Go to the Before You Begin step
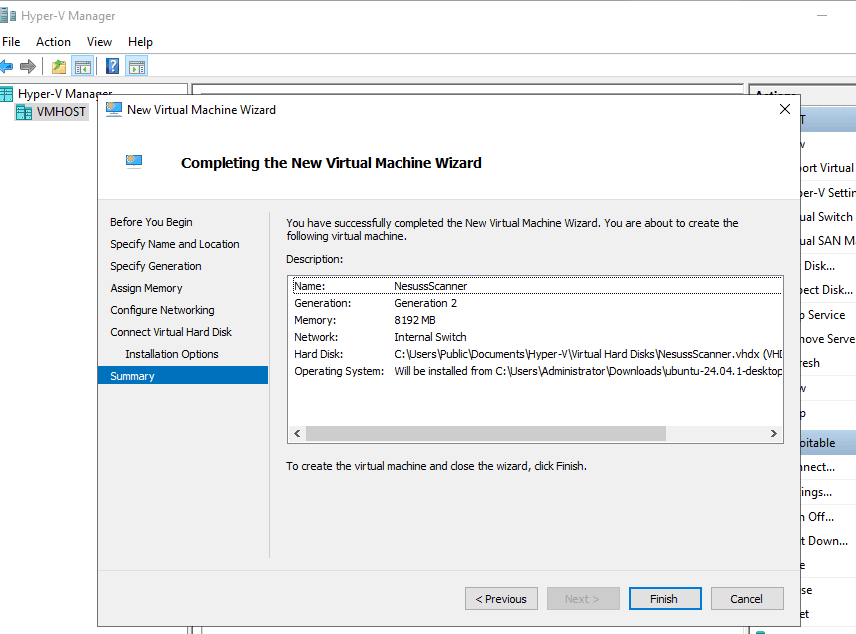 click(151, 222)
